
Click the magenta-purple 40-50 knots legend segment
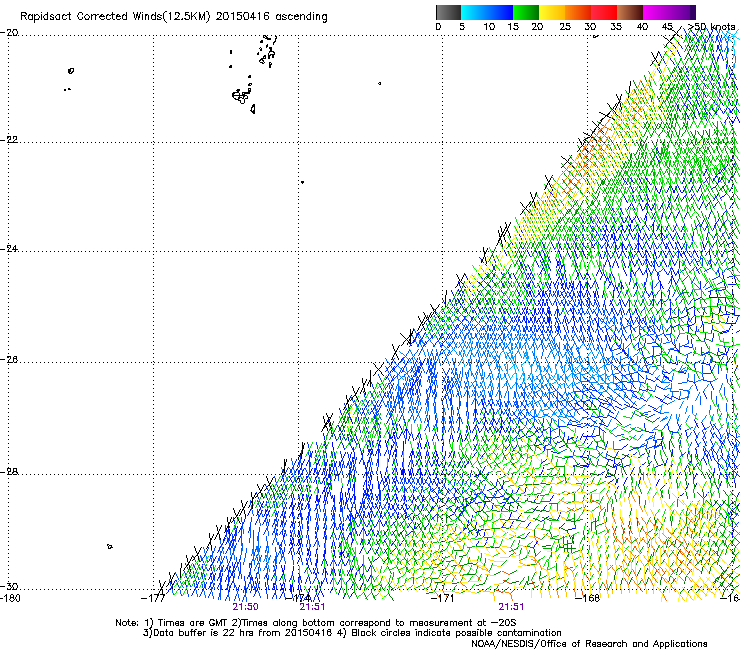[x=669, y=12]
